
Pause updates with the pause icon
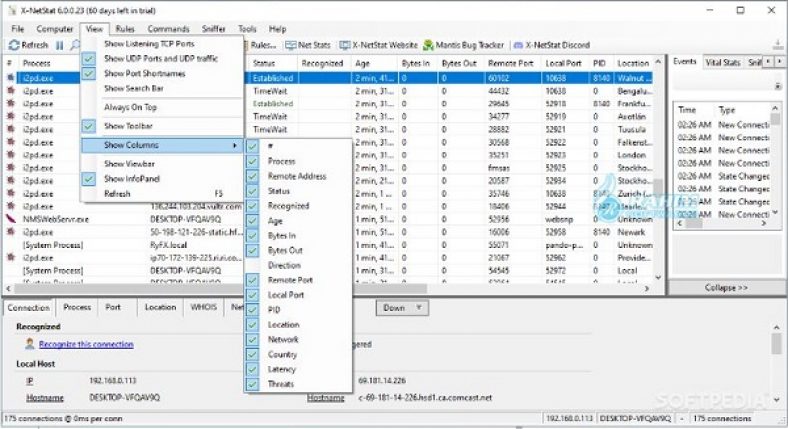[60, 45]
